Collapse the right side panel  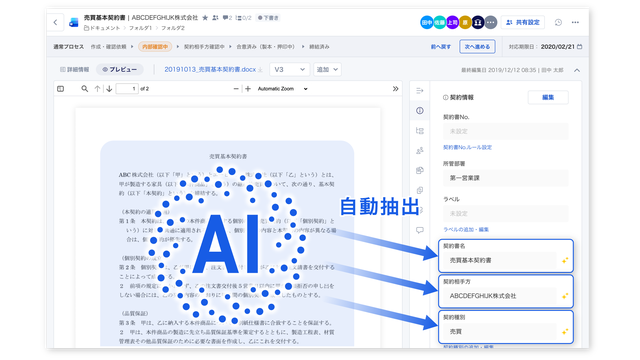click(x=420, y=91)
